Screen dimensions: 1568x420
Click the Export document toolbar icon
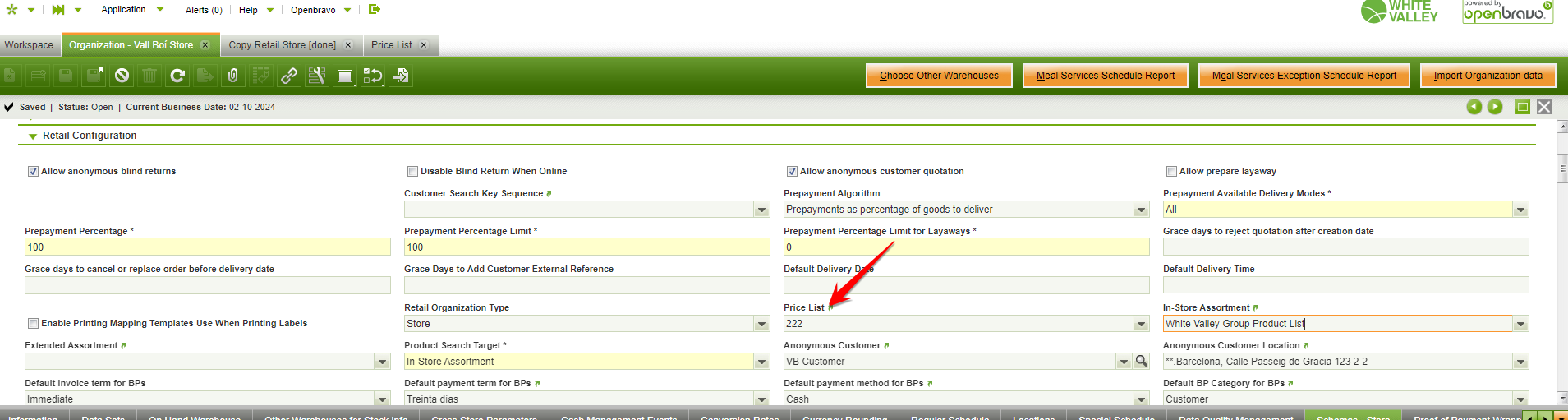(x=205, y=76)
